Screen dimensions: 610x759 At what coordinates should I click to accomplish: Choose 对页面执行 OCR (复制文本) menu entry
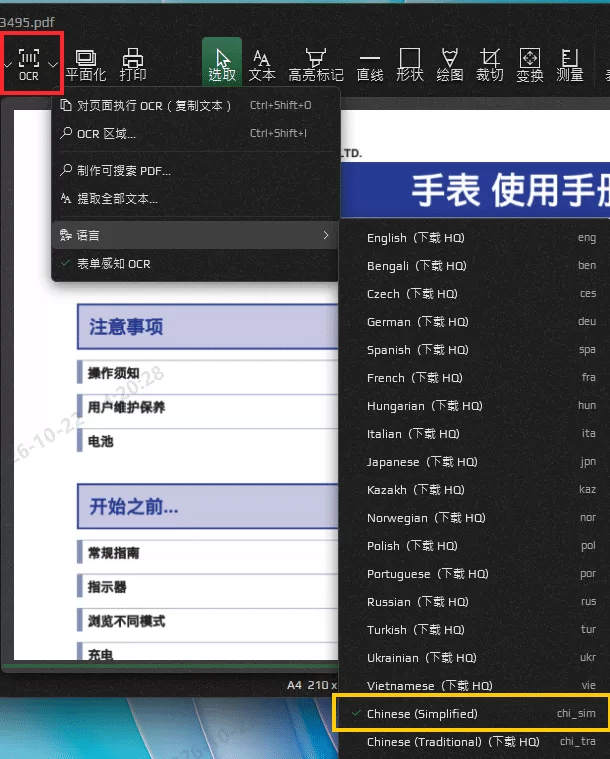tap(195, 105)
